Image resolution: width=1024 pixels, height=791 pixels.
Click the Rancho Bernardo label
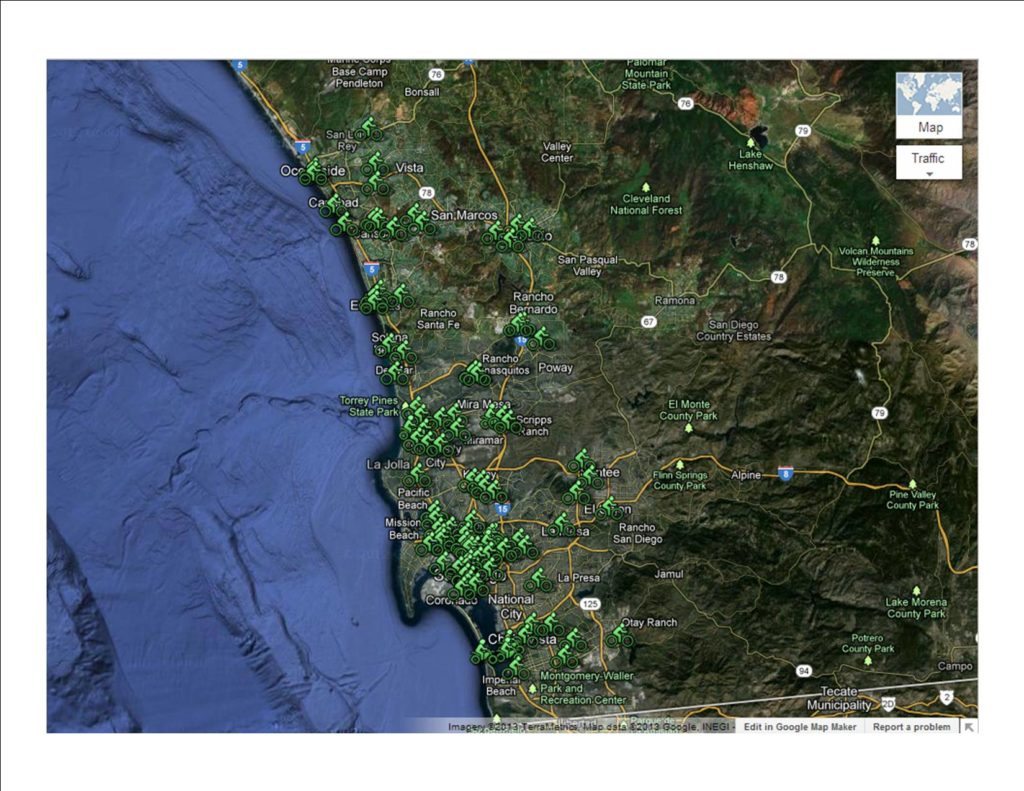(x=533, y=302)
